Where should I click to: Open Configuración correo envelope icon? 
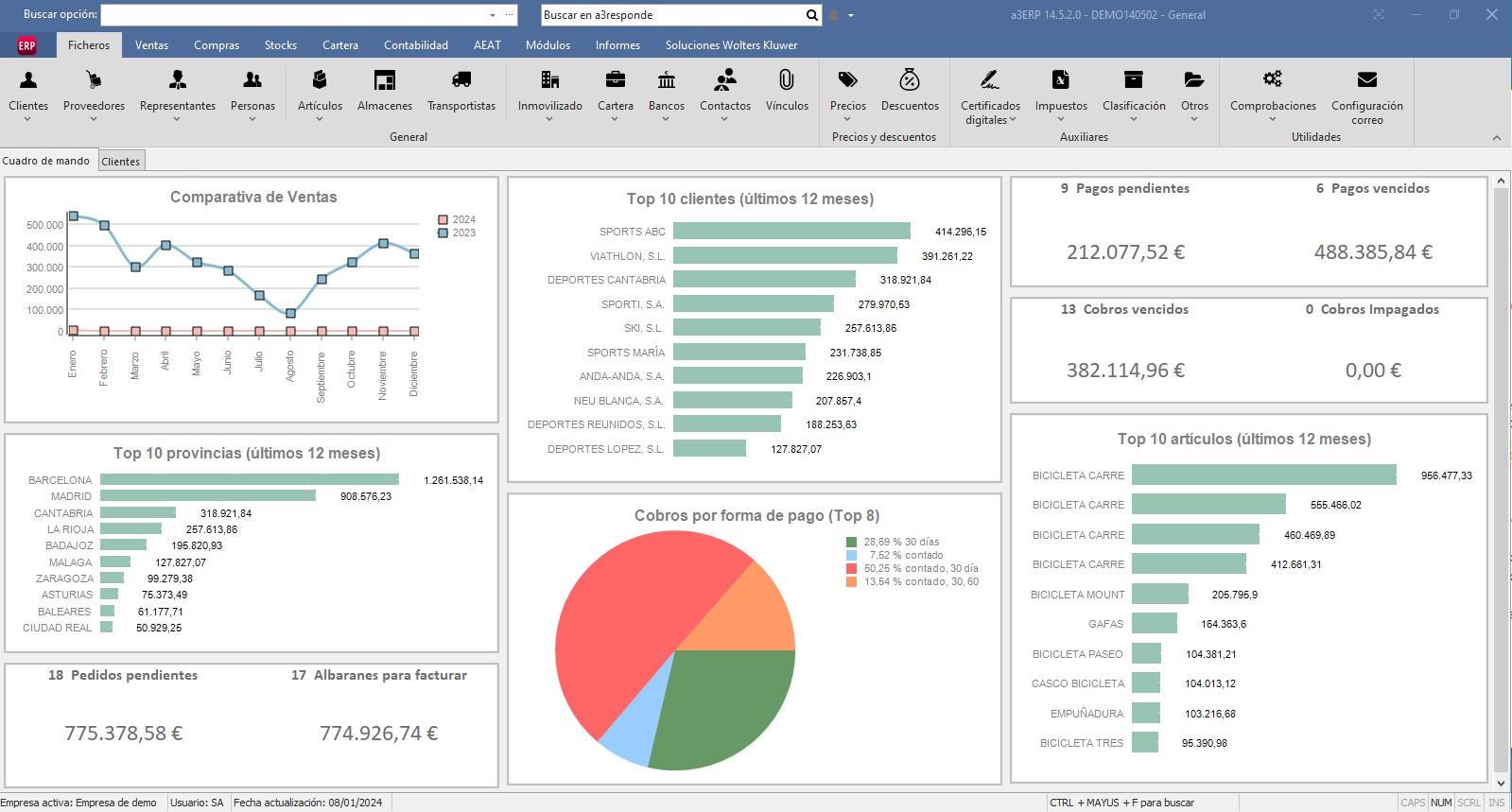point(1366,81)
